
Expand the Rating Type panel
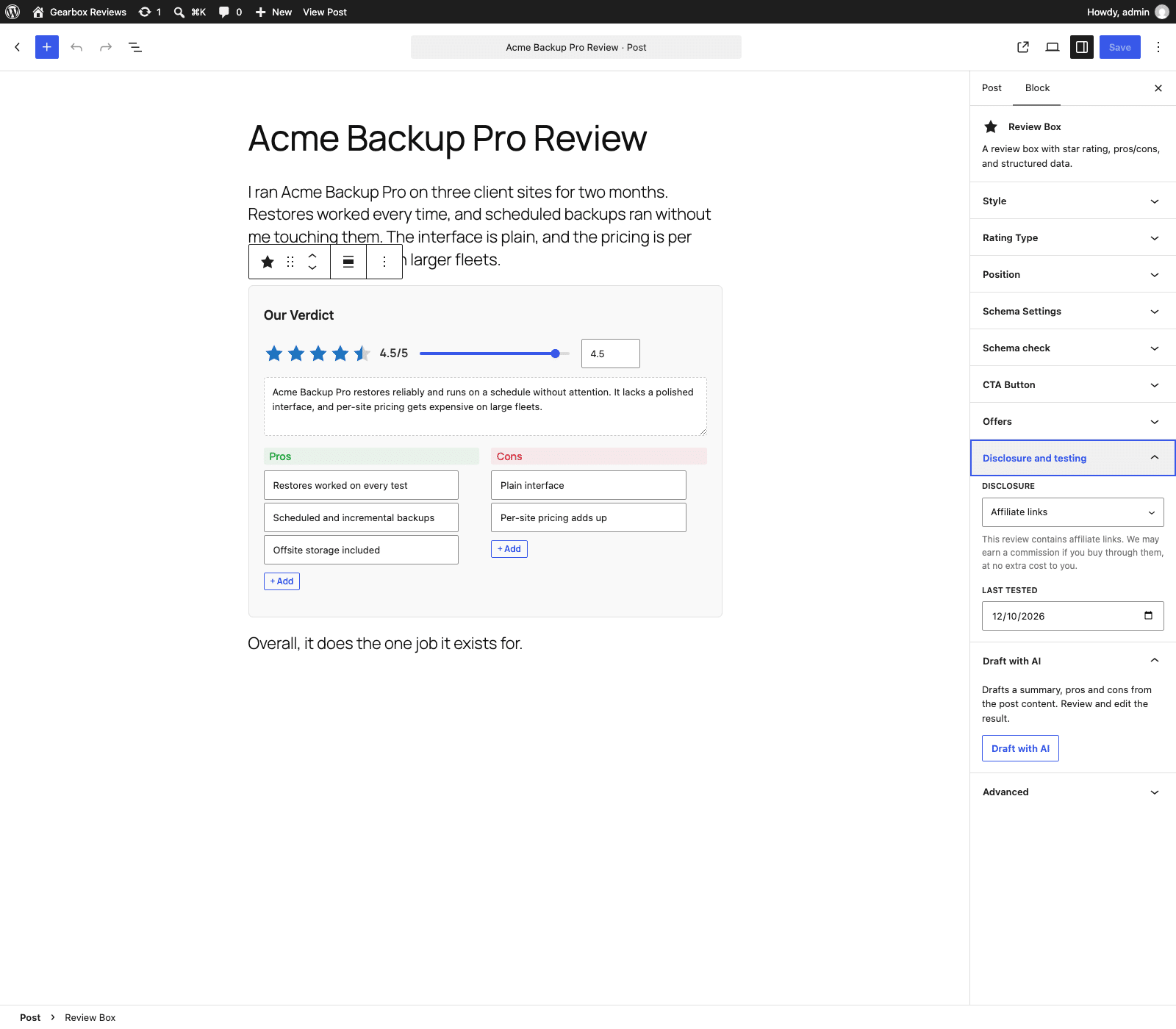[1073, 237]
